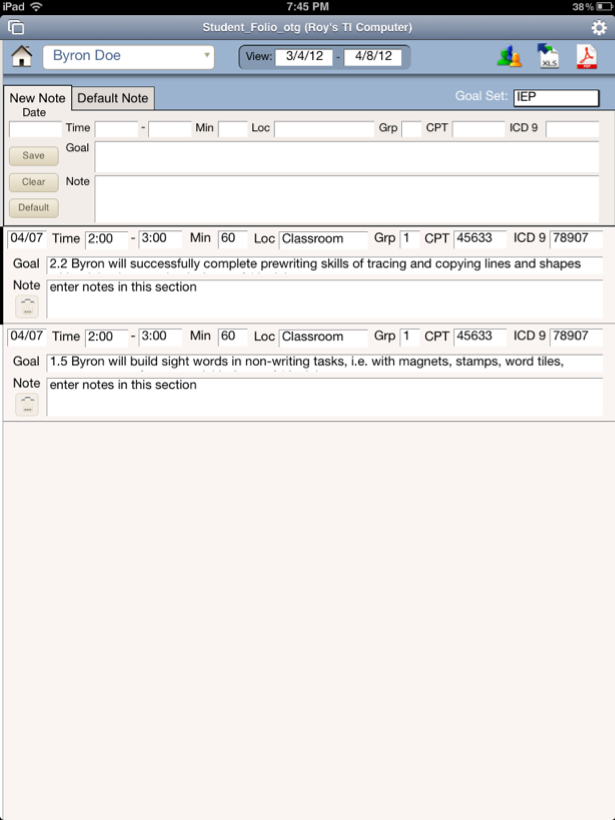
Task: Switch to the Default Note tab
Action: (x=113, y=98)
